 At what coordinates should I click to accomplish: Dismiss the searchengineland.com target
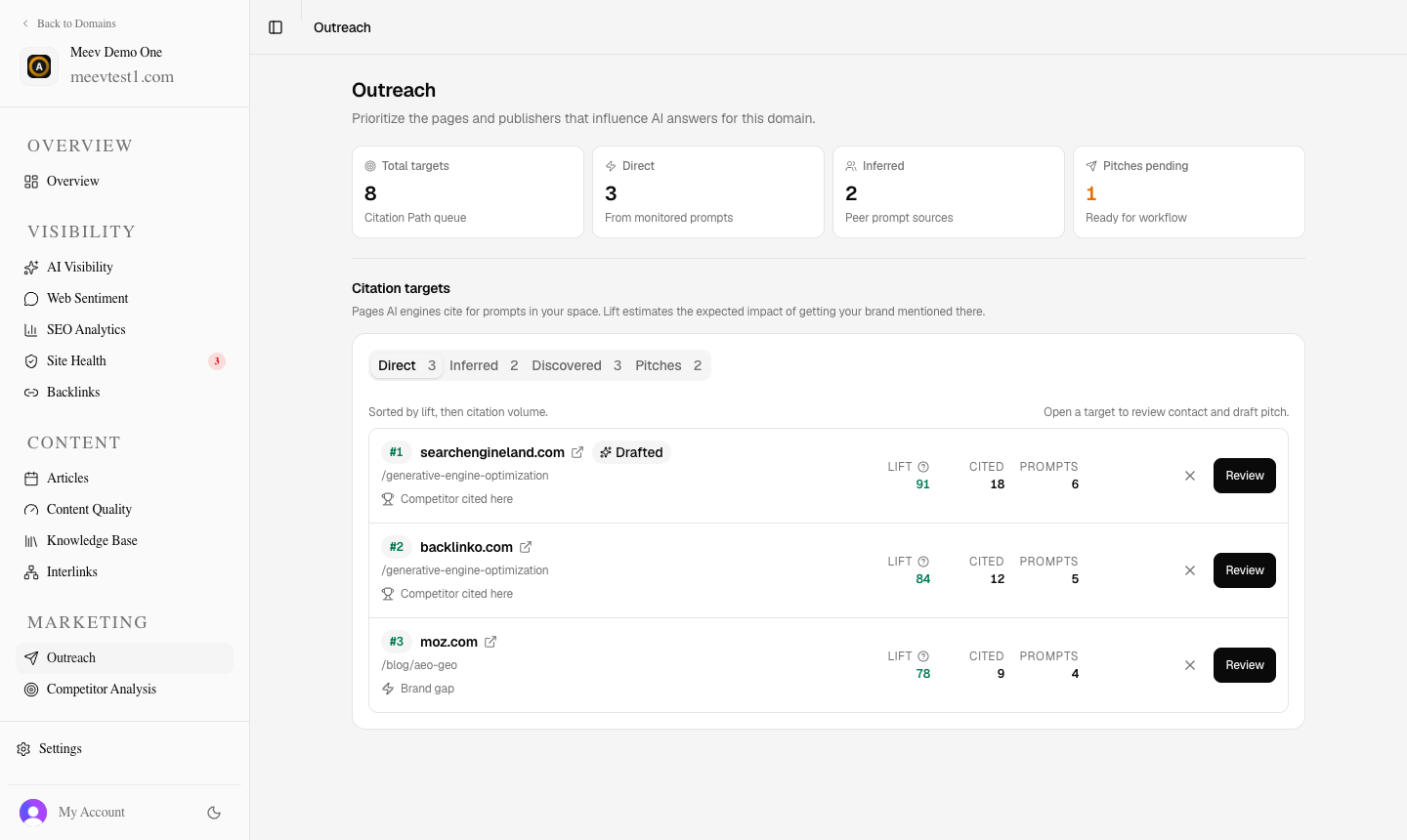(x=1190, y=476)
